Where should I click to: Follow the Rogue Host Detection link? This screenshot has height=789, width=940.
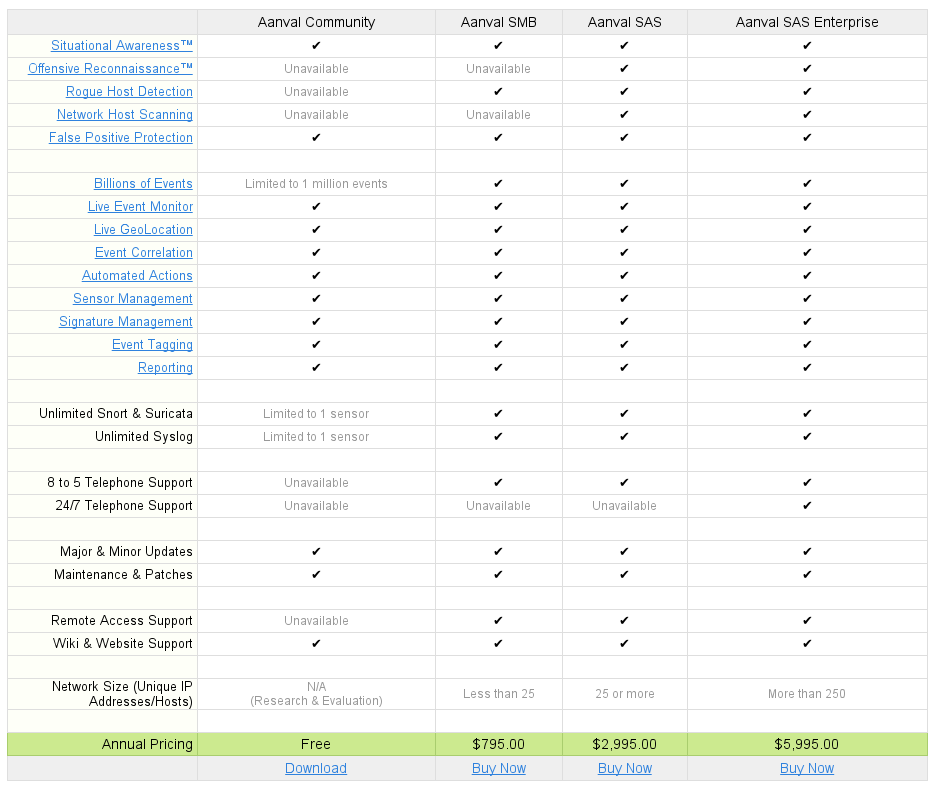(129, 92)
